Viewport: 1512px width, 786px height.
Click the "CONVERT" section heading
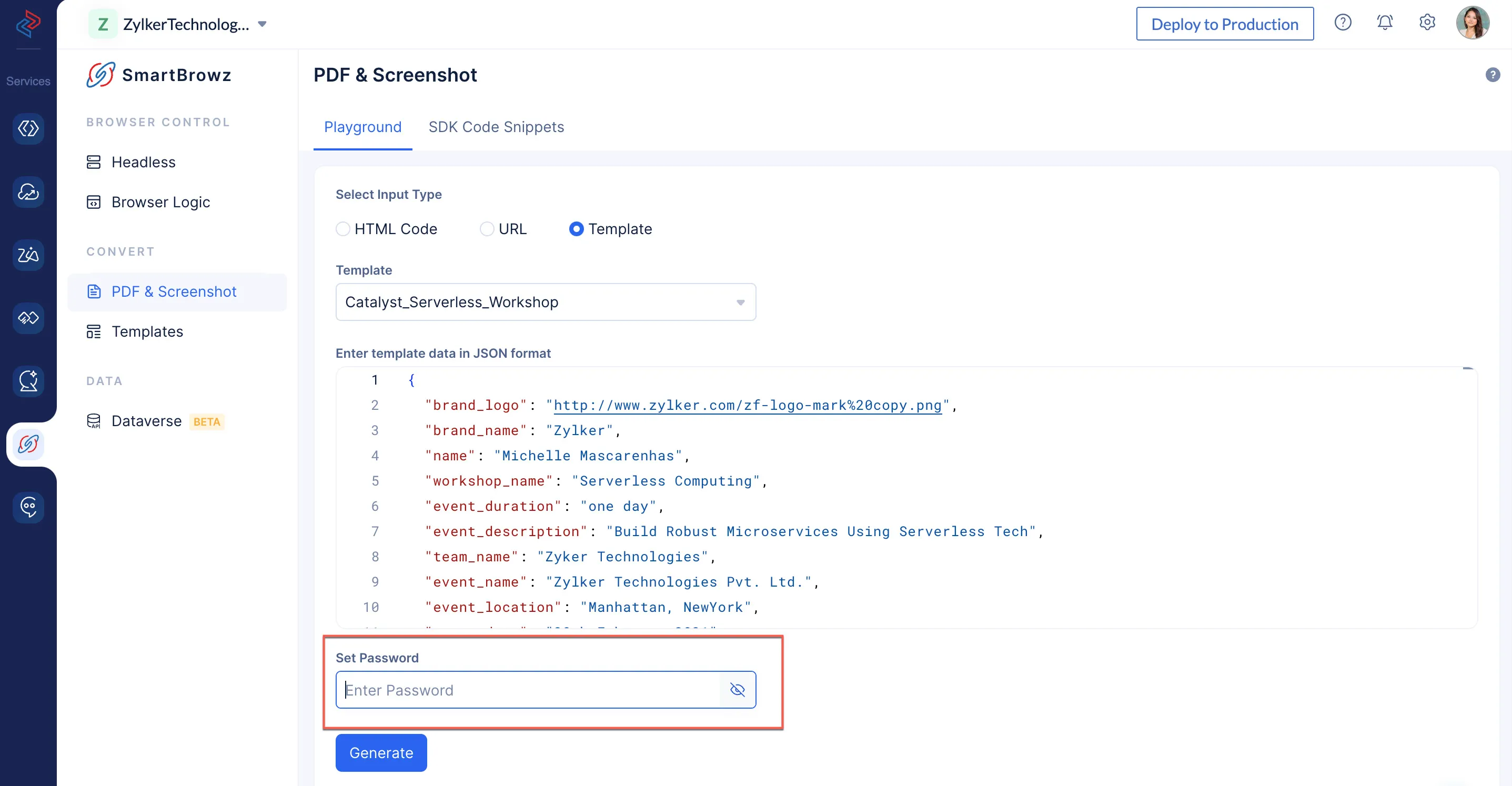point(120,251)
